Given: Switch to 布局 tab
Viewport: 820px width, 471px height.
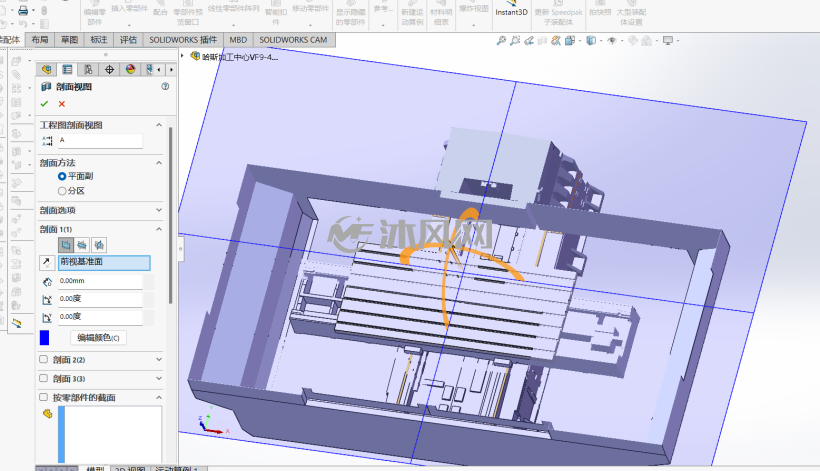Looking at the screenshot, I should coord(40,40).
